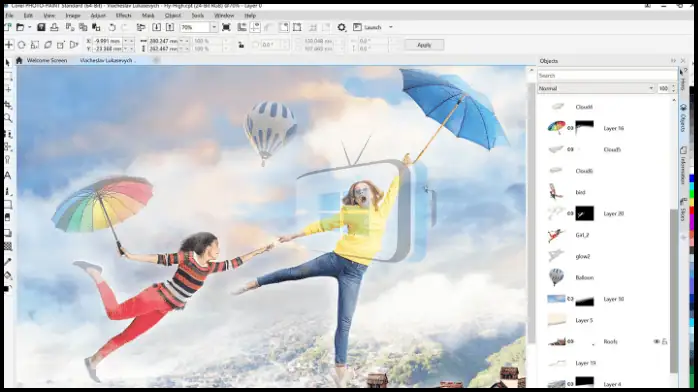Viewport: 698px width, 392px height.
Task: Choose the perspective mode icon on property bar
Action: tap(74, 45)
